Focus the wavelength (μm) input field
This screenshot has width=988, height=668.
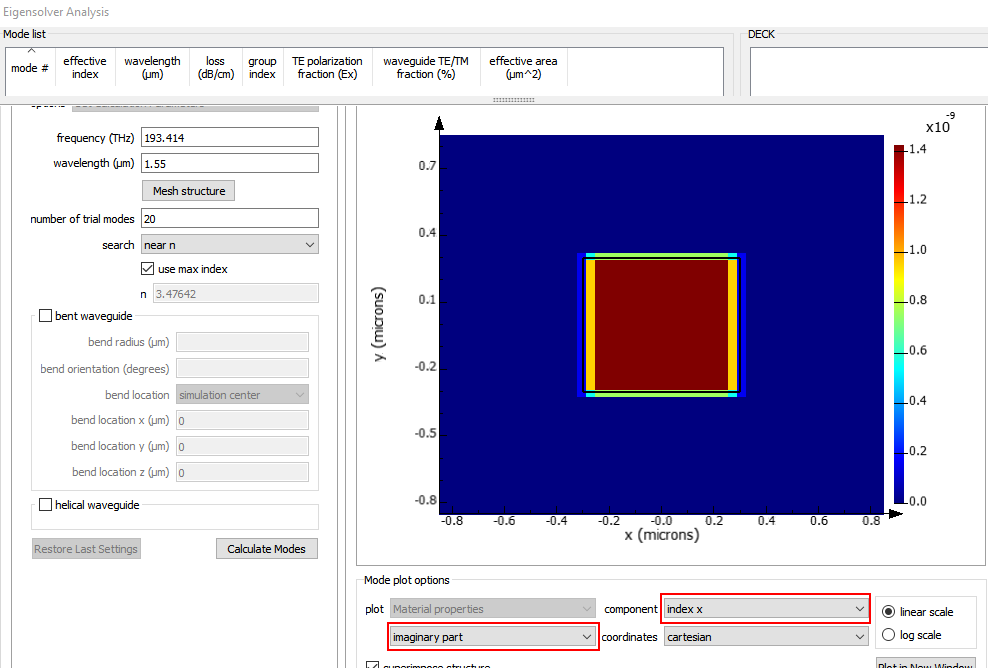230,163
